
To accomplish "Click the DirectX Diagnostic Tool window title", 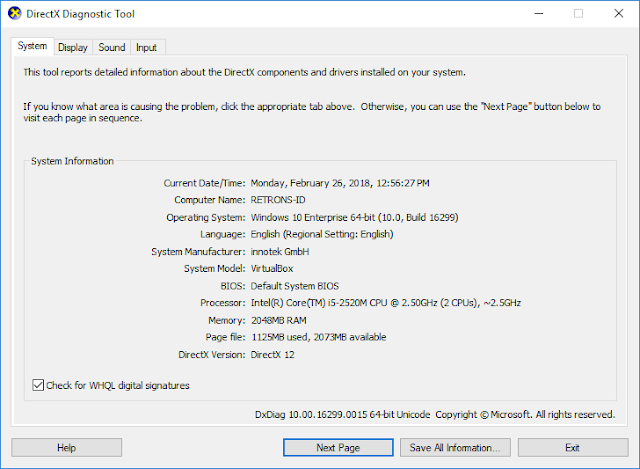I will coord(80,14).
